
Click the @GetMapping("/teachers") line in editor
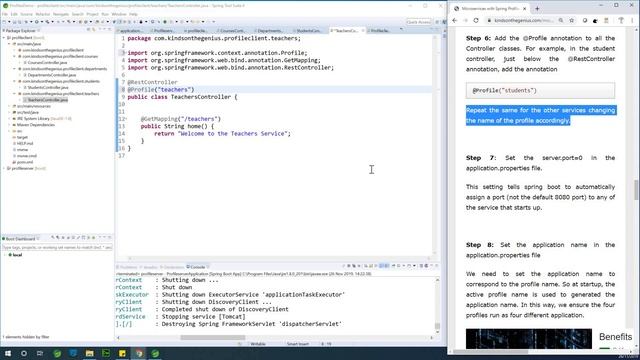pos(181,119)
